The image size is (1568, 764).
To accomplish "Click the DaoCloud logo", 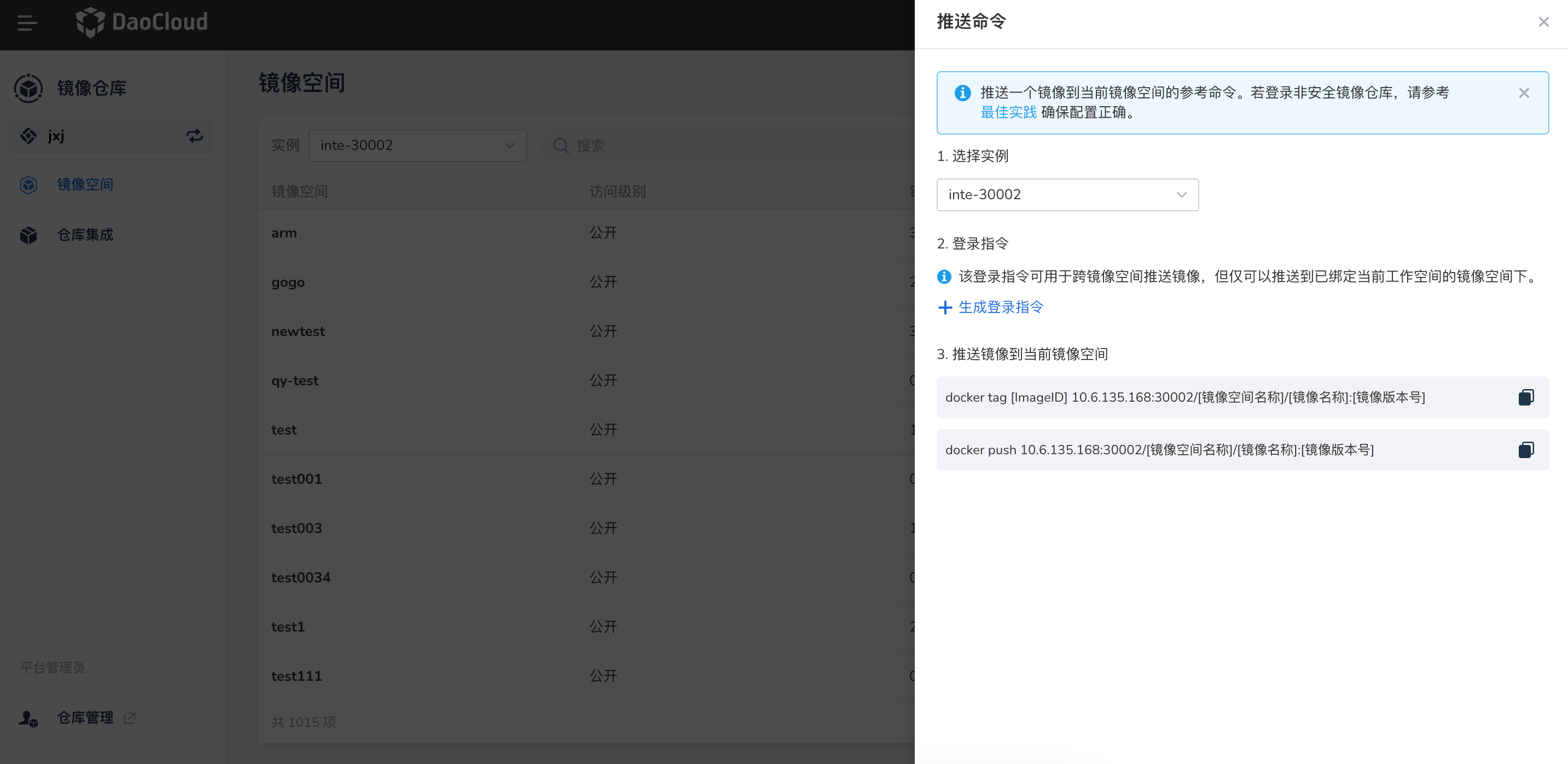I will [x=141, y=22].
